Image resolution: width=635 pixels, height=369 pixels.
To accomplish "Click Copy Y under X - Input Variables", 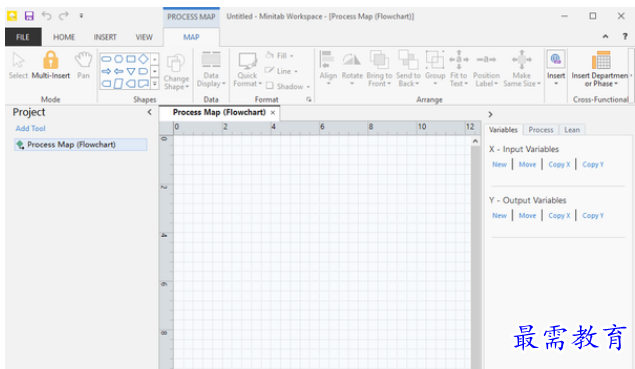I will pyautogui.click(x=593, y=164).
